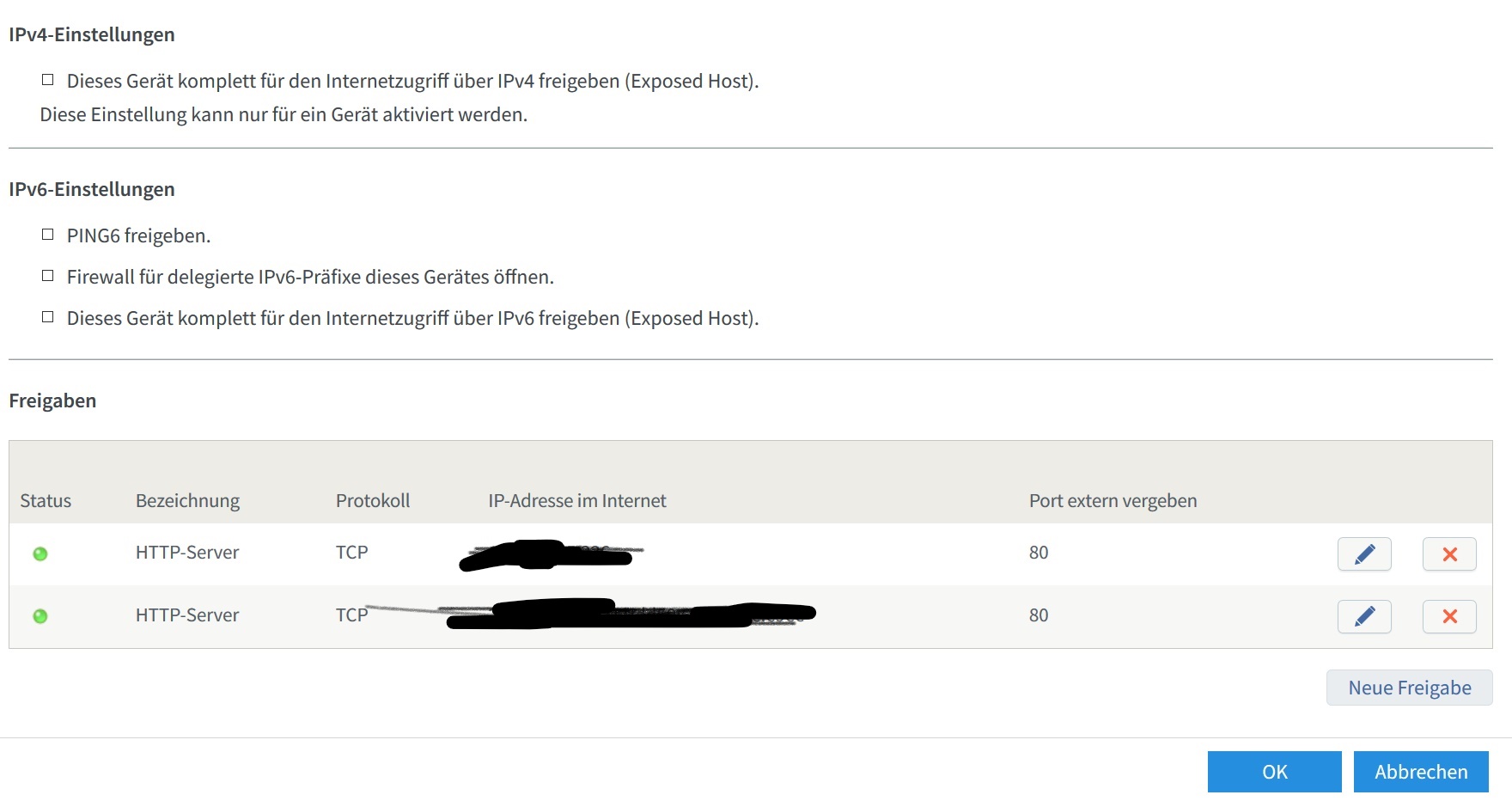Enable IPv4 Exposed Host checkbox
Viewport: 1512px width, 801px height.
tap(48, 80)
